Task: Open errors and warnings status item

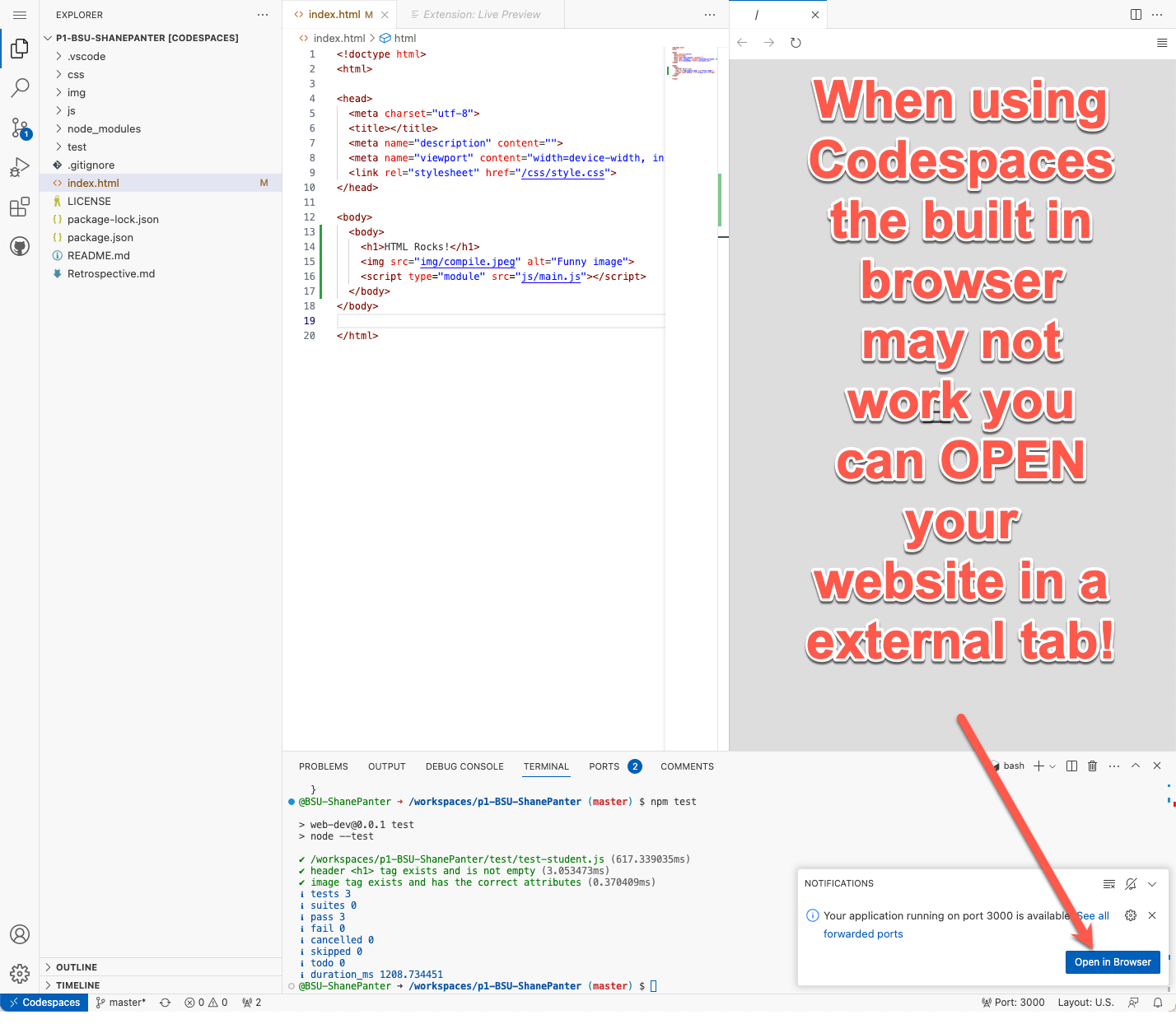Action: pyautogui.click(x=206, y=1003)
